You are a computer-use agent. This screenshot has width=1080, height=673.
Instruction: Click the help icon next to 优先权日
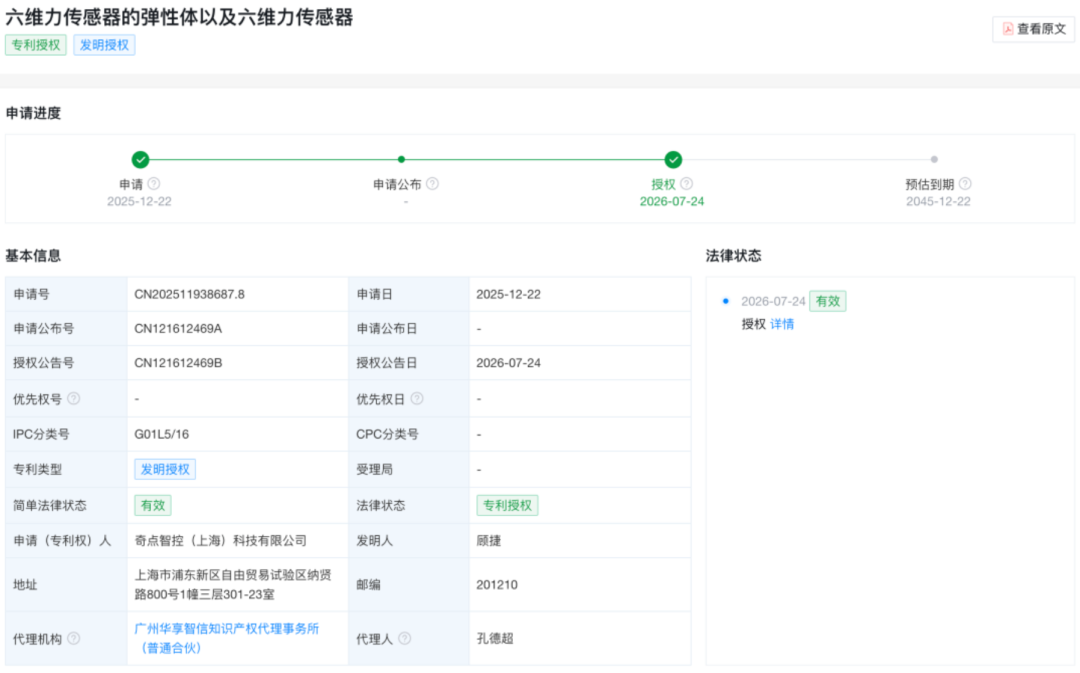417,399
